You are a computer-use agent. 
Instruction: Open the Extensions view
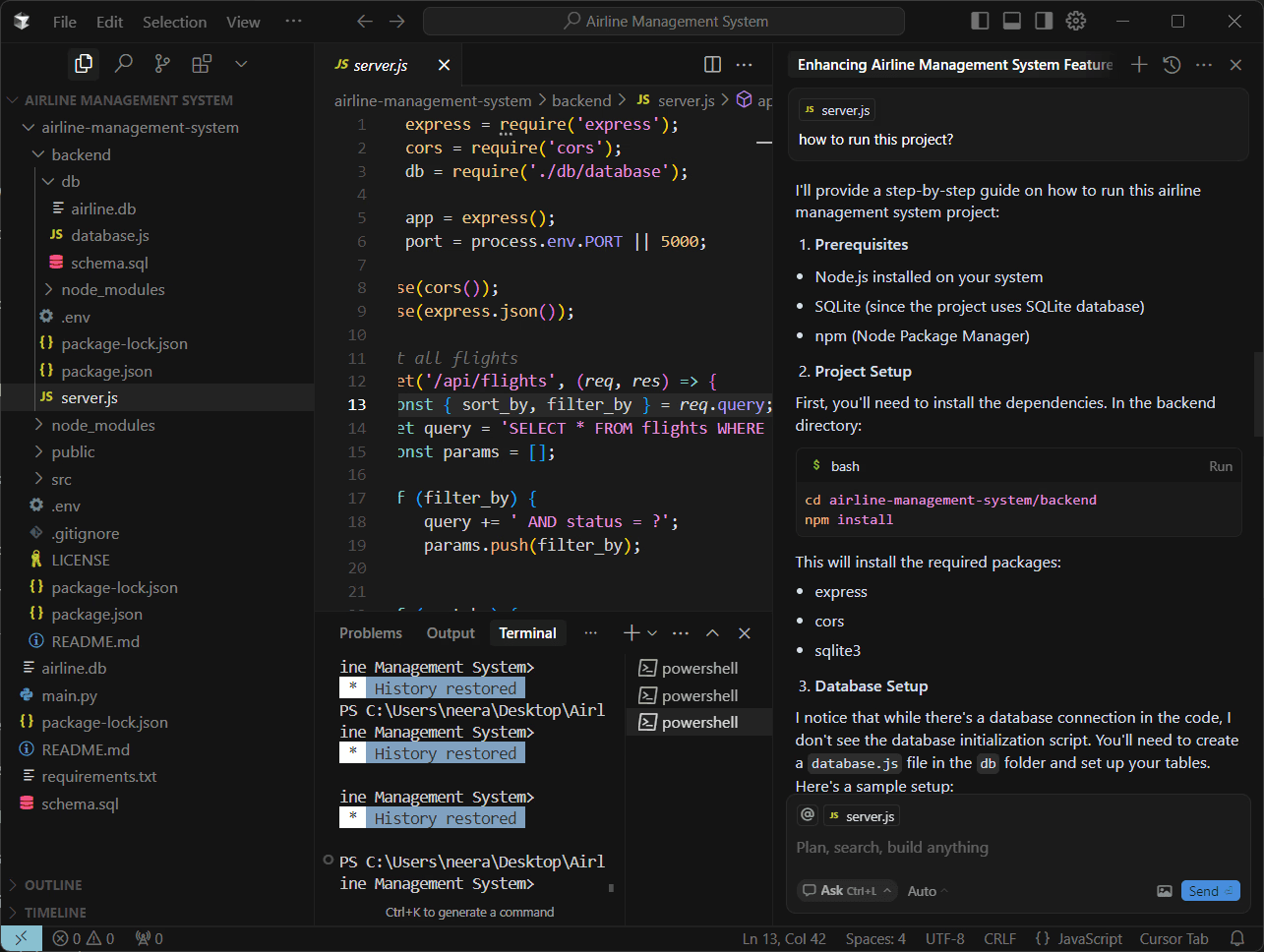click(x=201, y=63)
